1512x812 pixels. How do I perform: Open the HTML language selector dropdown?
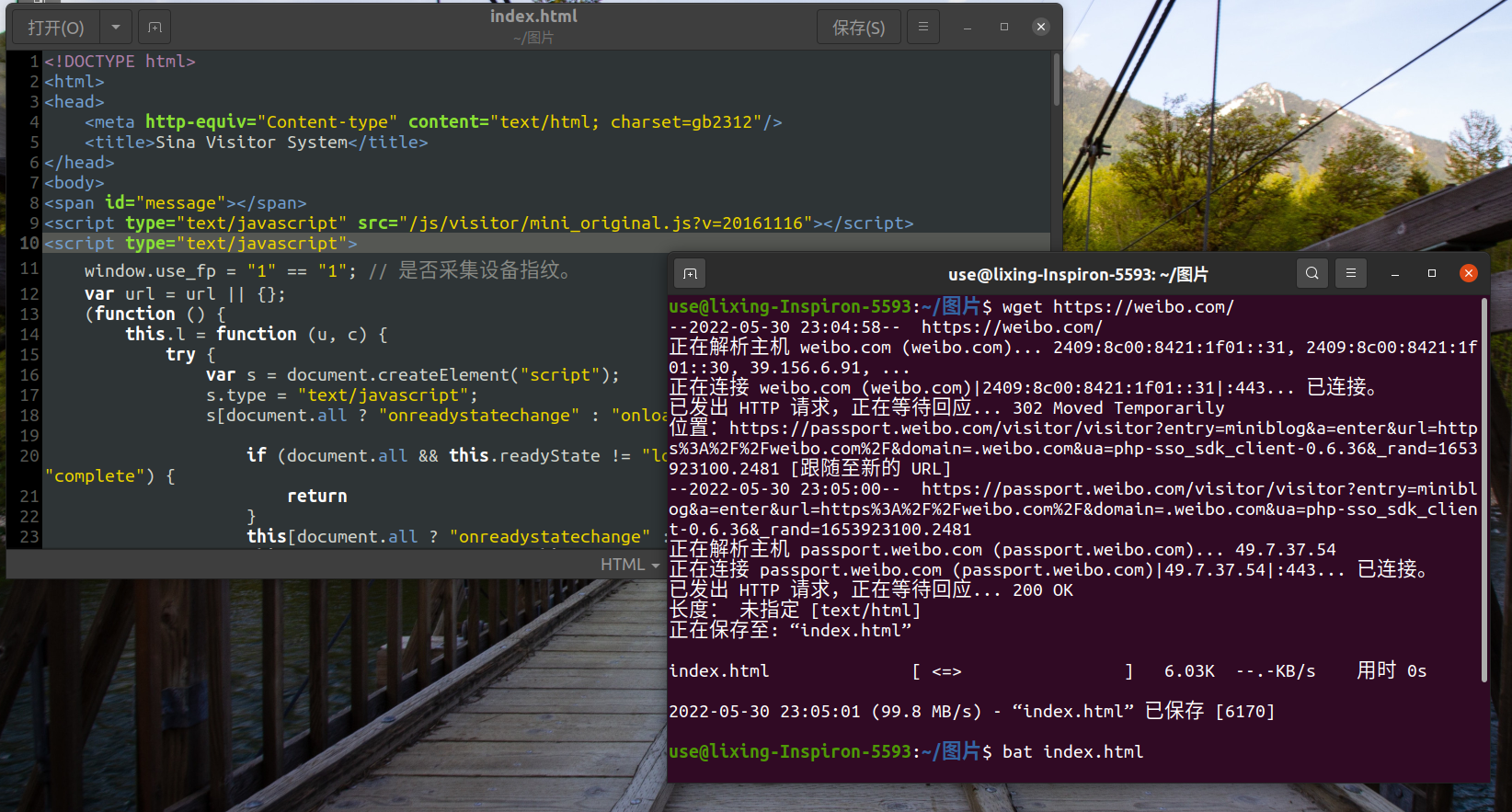tap(630, 565)
